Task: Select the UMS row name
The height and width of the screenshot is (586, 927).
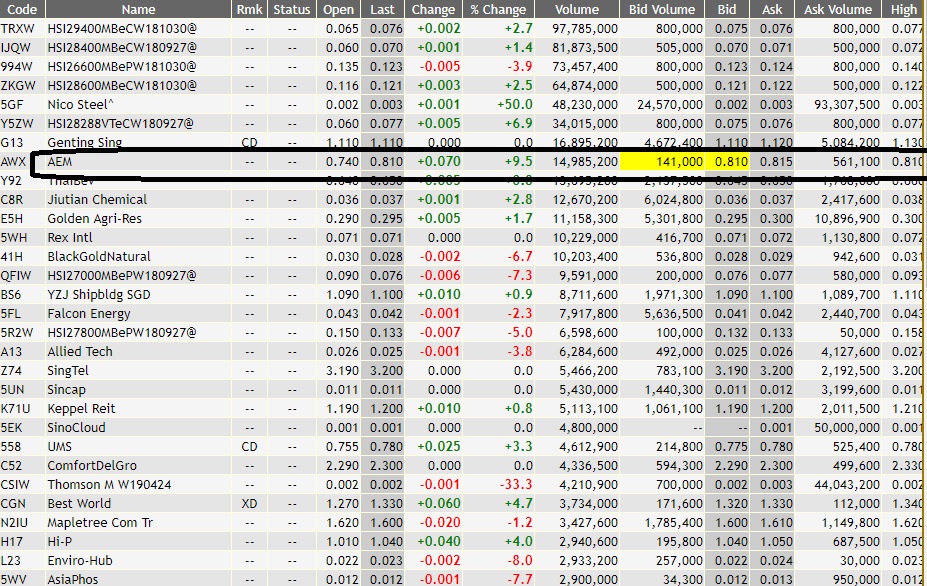Action: point(59,446)
